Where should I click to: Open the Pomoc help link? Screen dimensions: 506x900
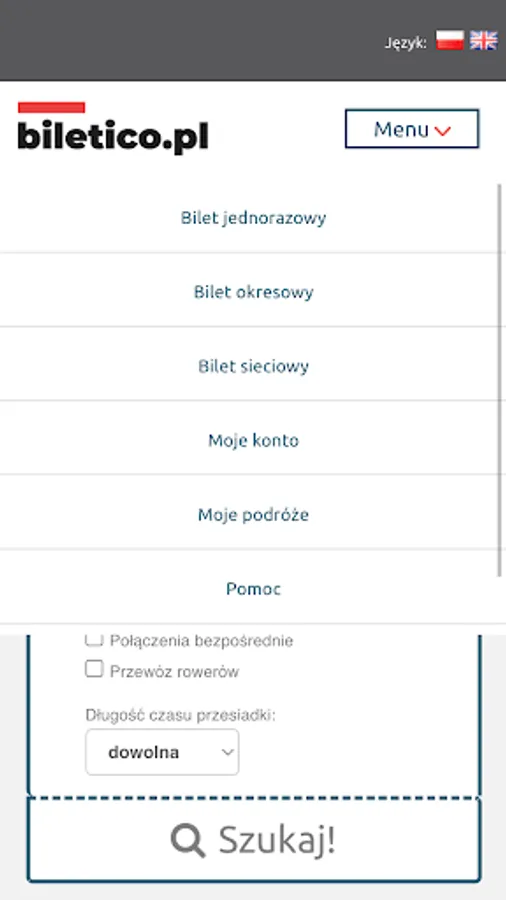[251, 587]
